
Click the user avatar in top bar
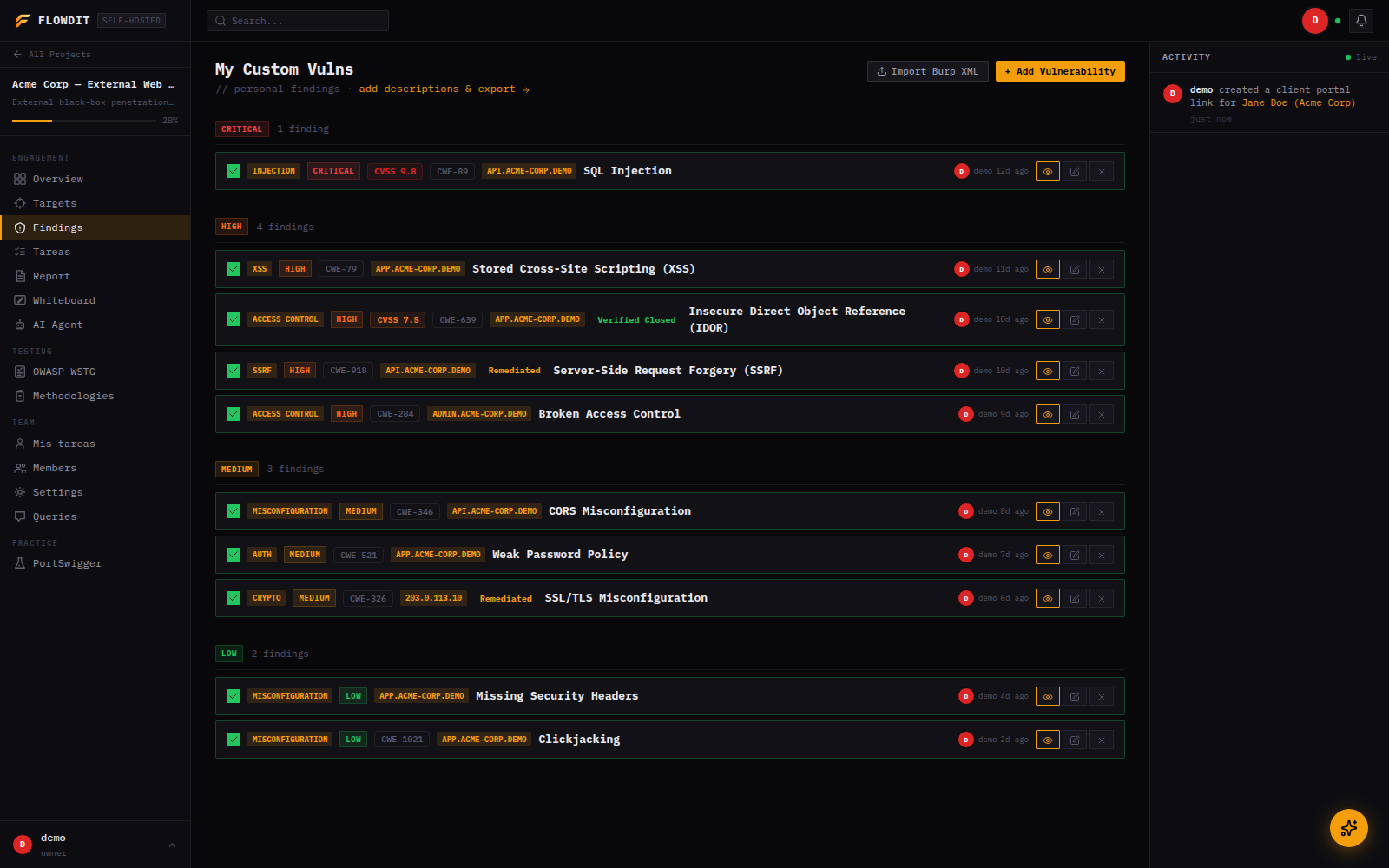point(1314,21)
